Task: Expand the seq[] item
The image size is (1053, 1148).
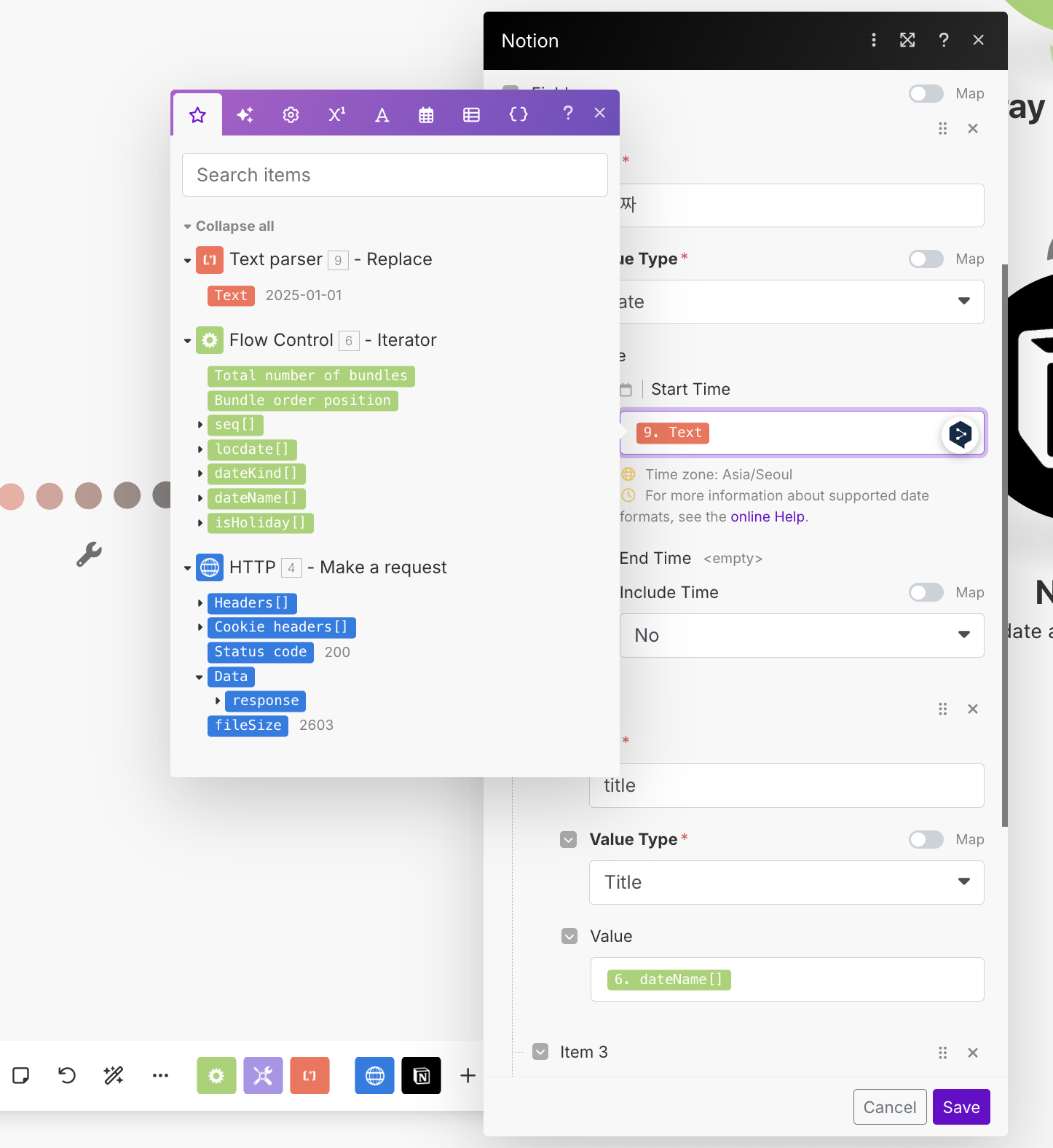Action: coord(200,425)
